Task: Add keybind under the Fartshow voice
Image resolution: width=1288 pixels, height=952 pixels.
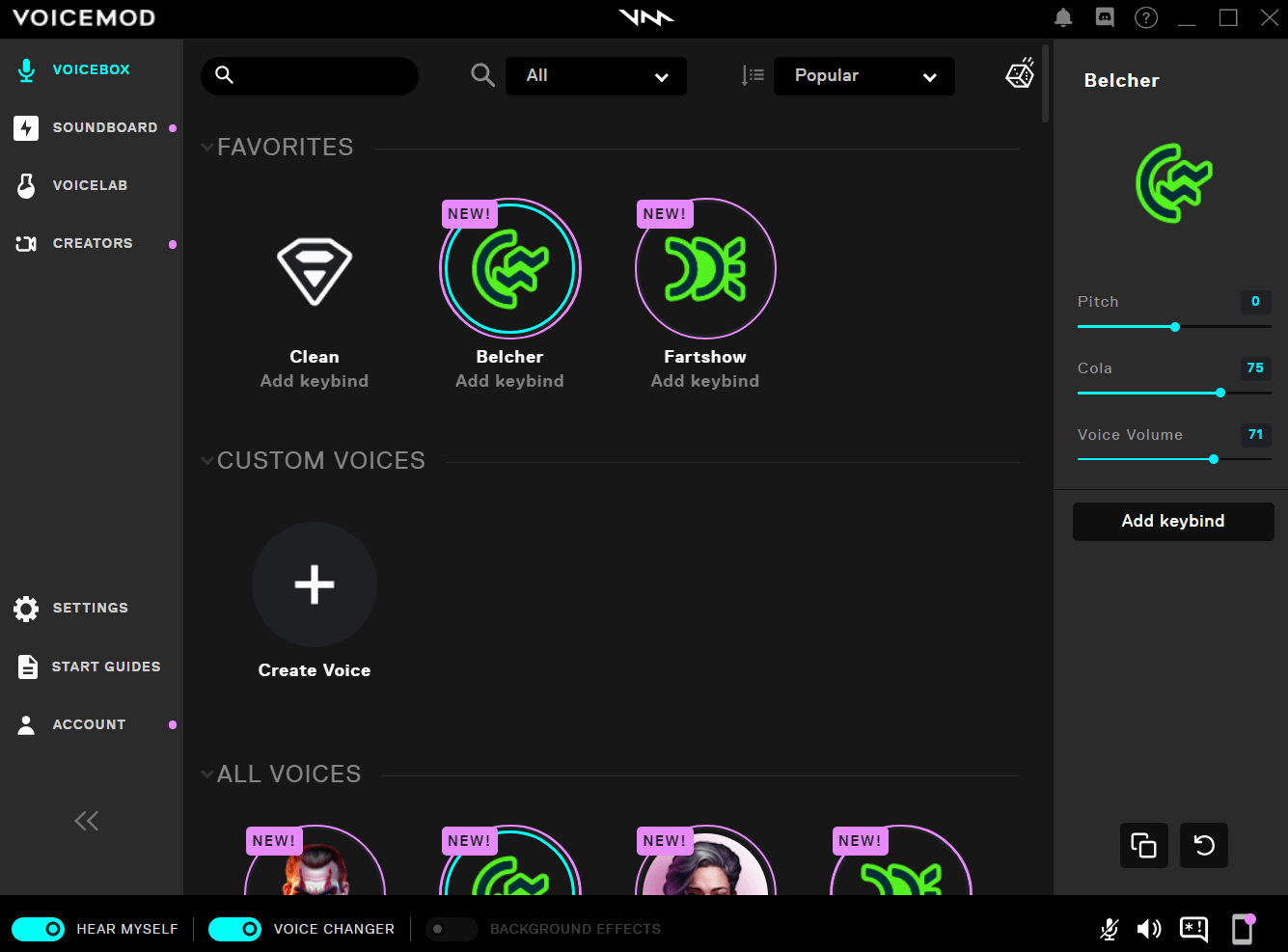Action: [705, 381]
